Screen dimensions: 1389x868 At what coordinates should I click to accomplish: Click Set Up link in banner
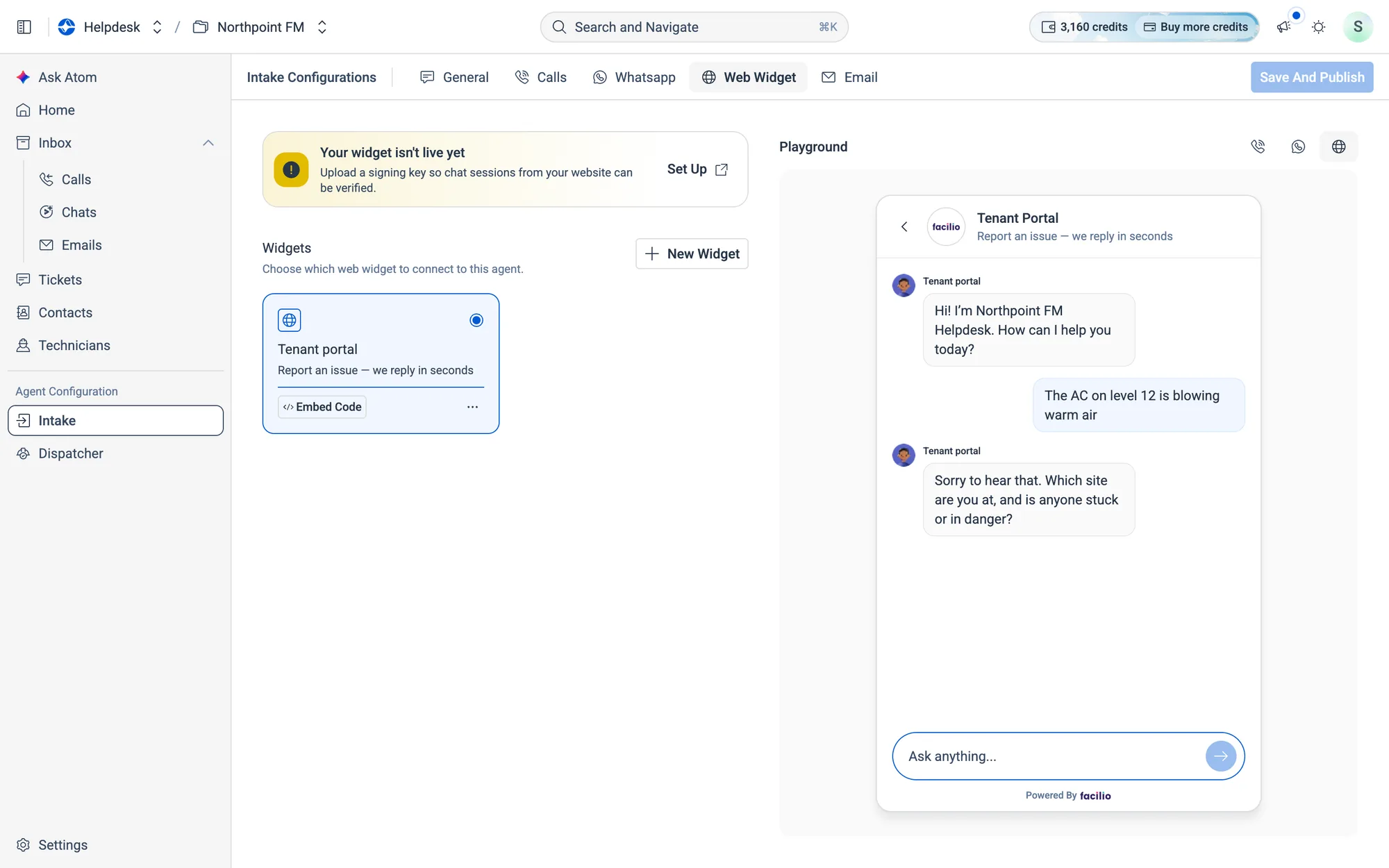tap(697, 169)
